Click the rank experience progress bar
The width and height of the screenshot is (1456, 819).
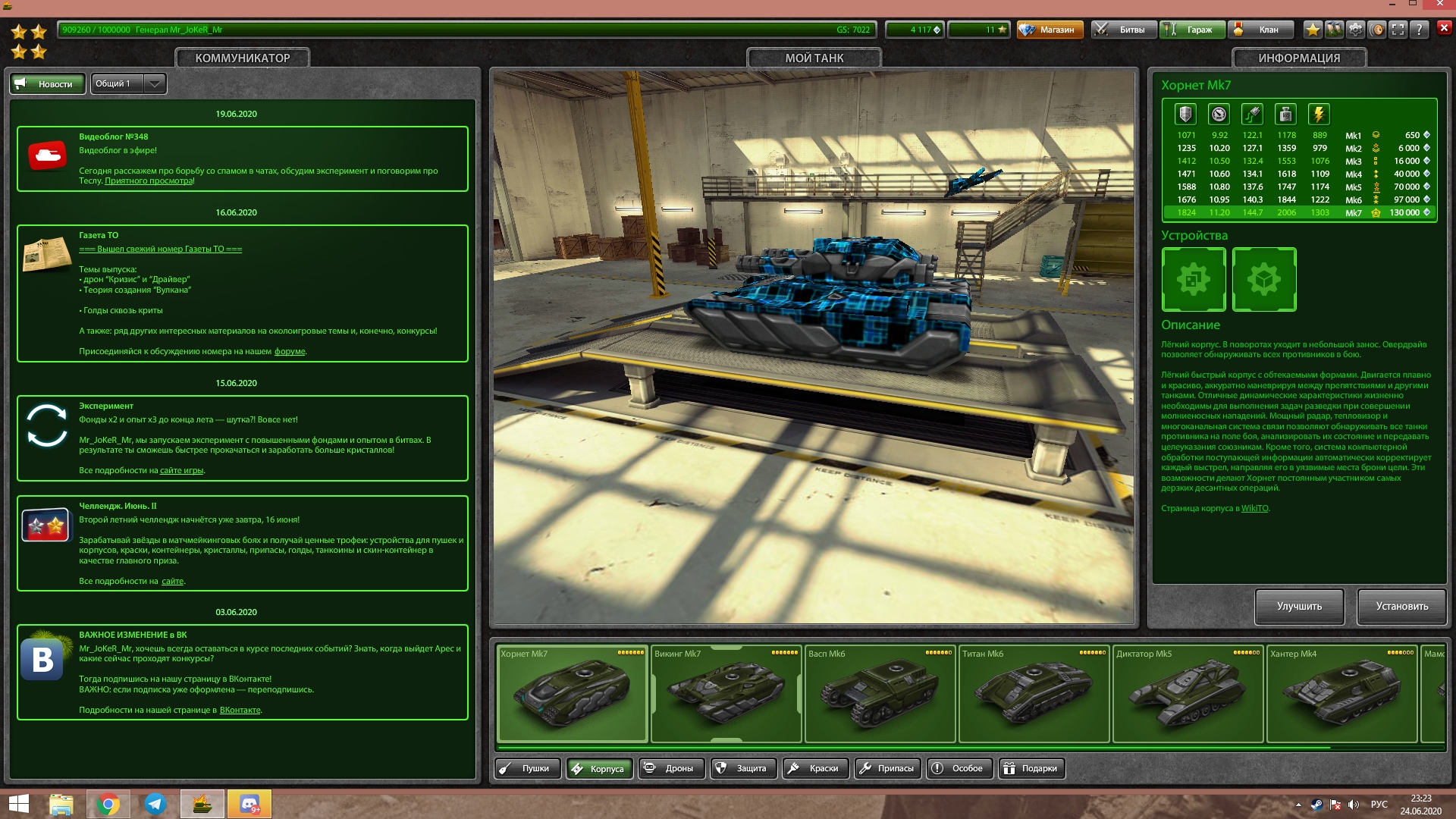point(466,30)
